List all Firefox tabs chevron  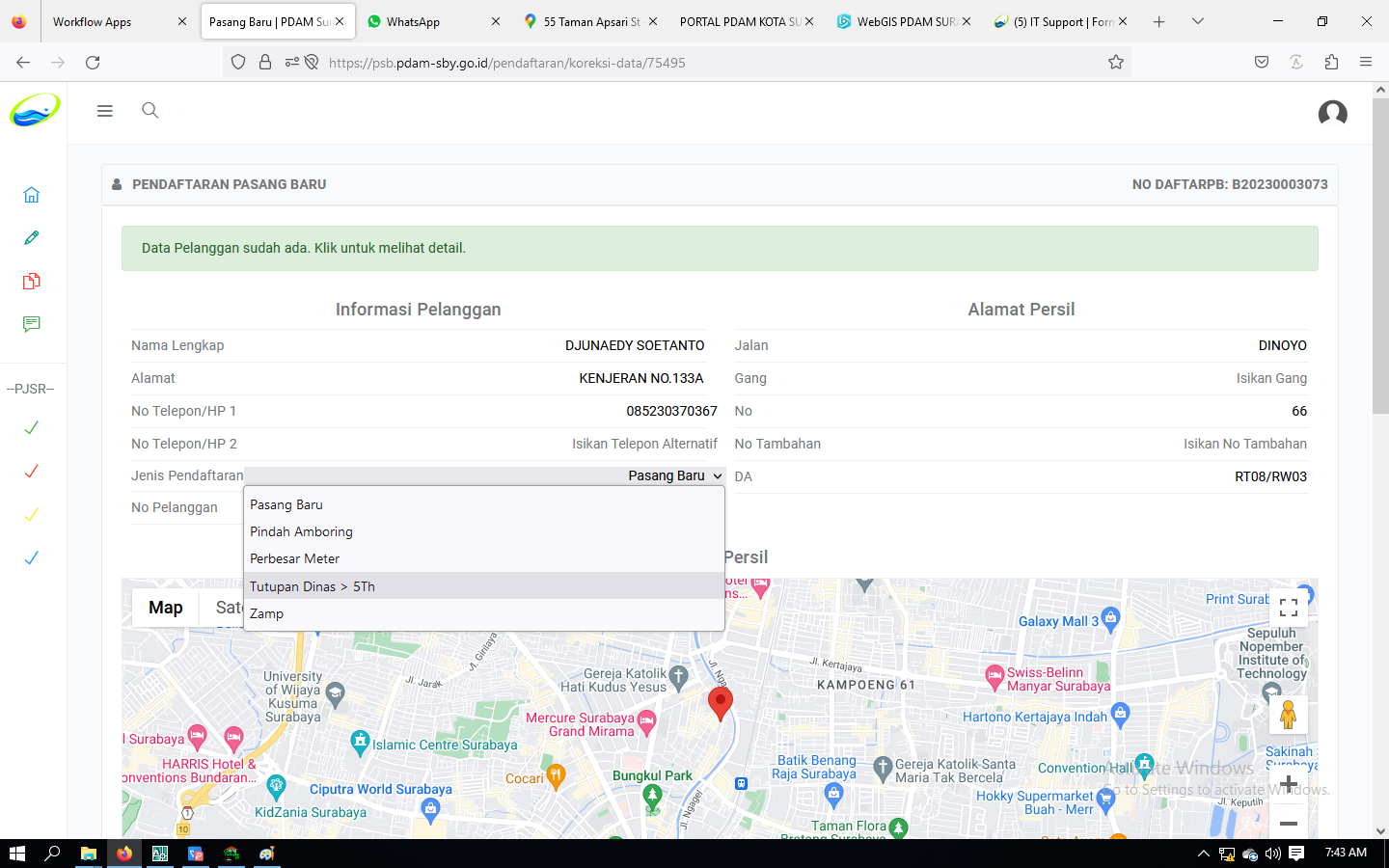(1197, 21)
